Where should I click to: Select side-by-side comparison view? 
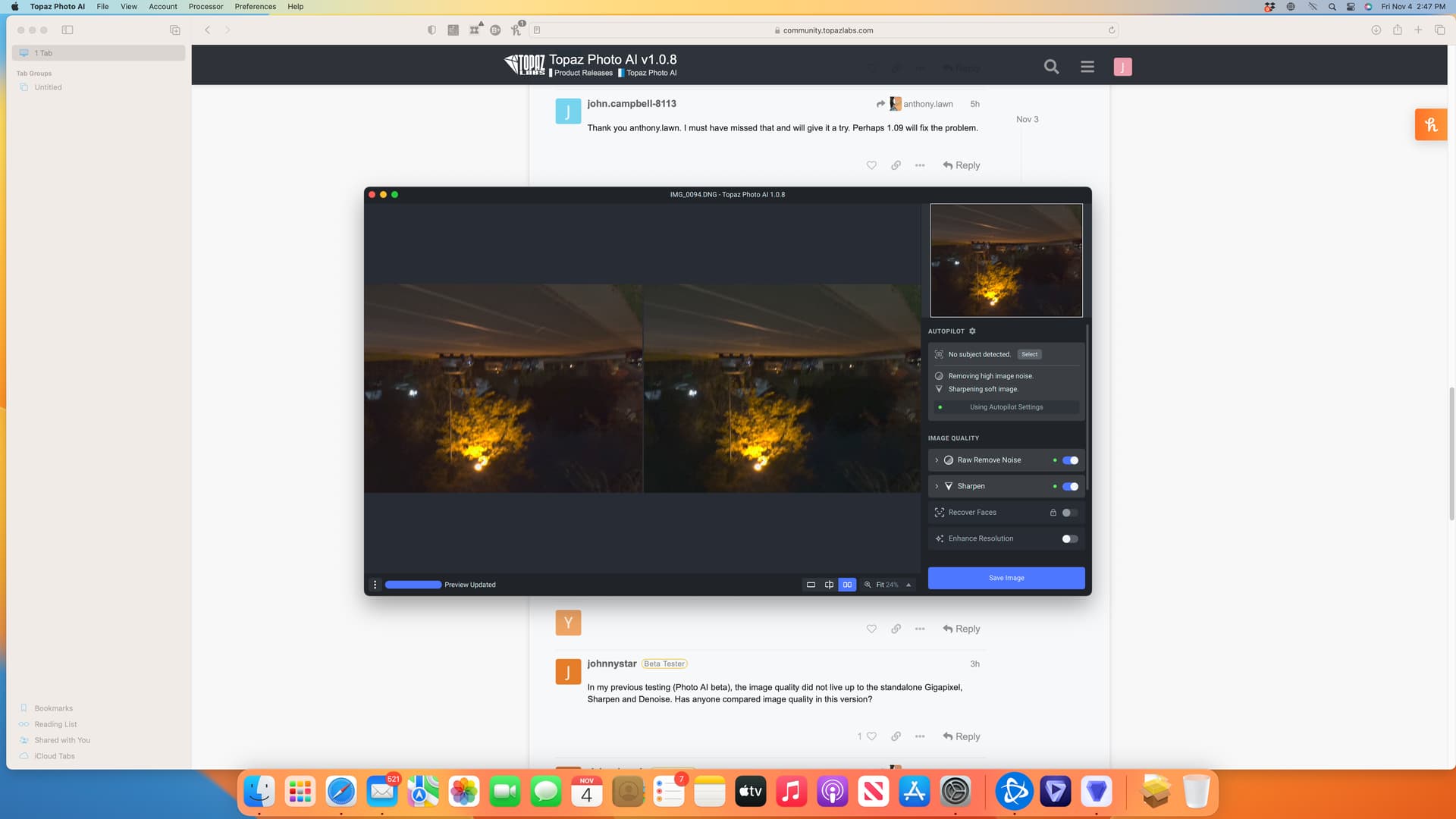point(847,585)
